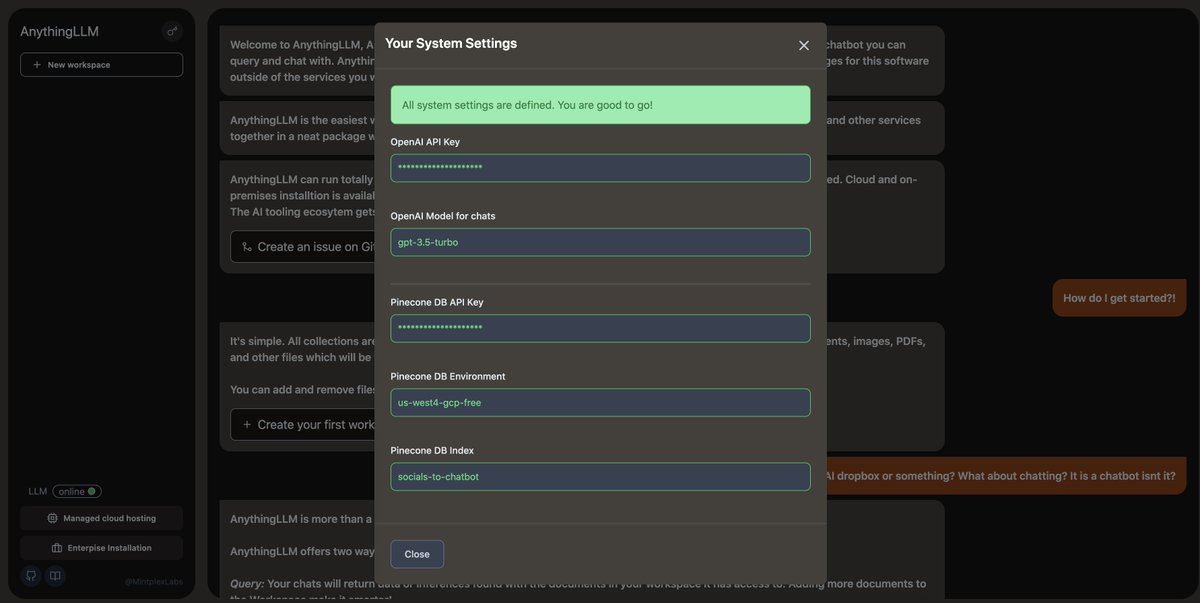Focus the Pinecone DB API Key field
This screenshot has width=1200, height=603.
pos(600,328)
